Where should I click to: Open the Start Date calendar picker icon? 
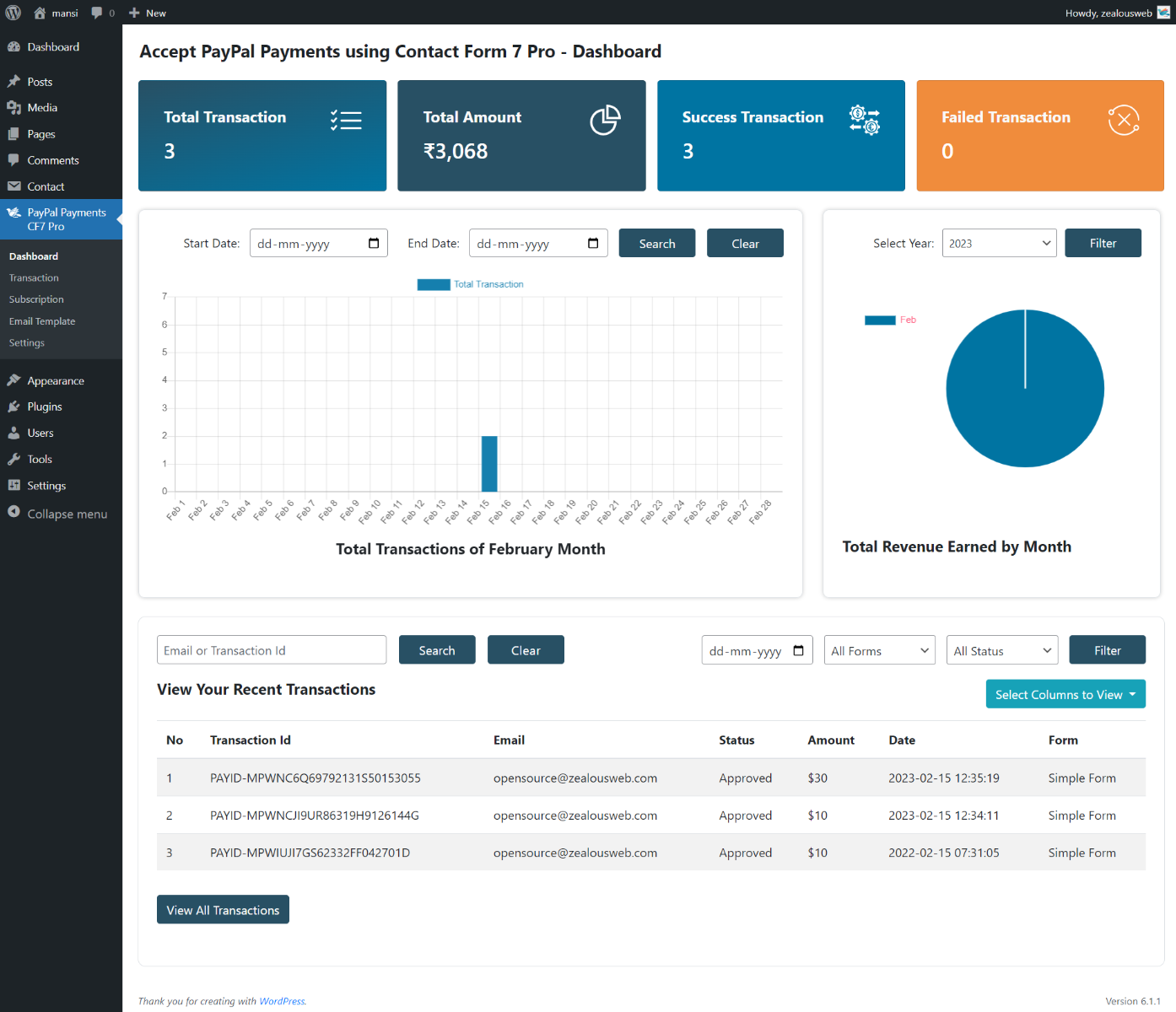tap(374, 244)
